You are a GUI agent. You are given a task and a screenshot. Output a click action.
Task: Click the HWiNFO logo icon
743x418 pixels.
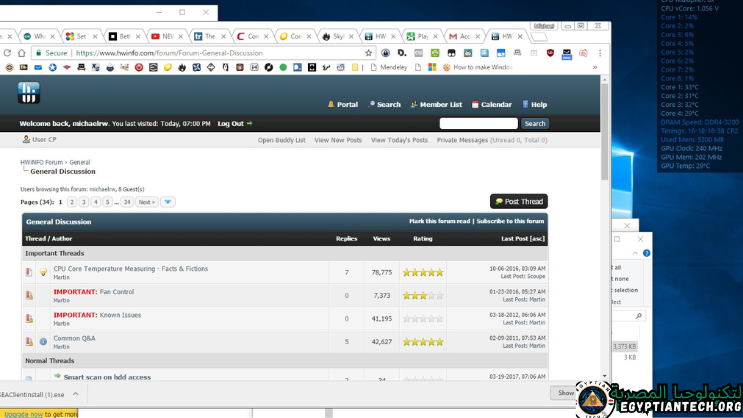(x=28, y=93)
